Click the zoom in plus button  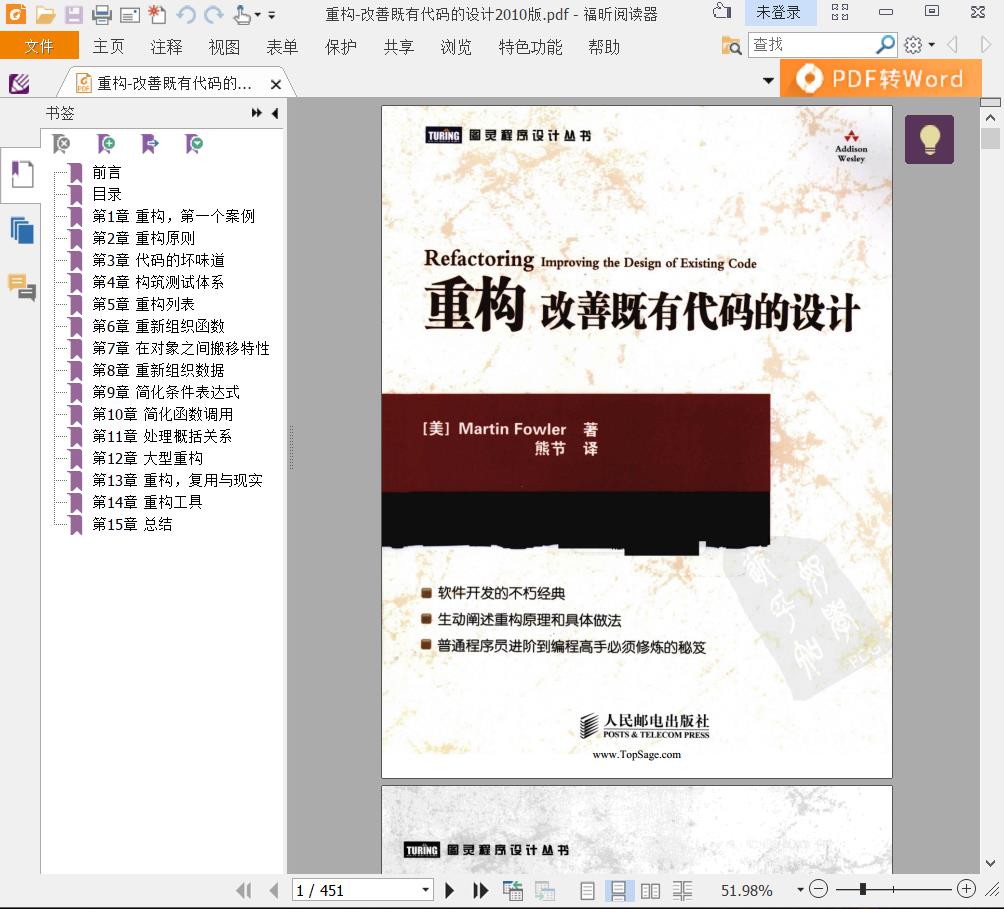pos(966,889)
